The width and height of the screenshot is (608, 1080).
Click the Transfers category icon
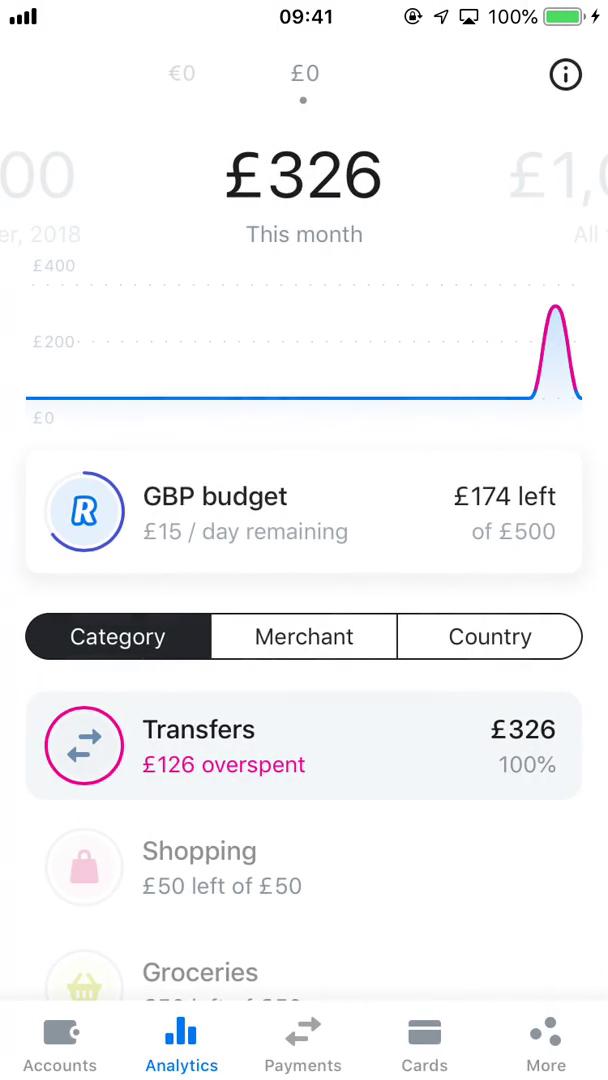pos(84,745)
